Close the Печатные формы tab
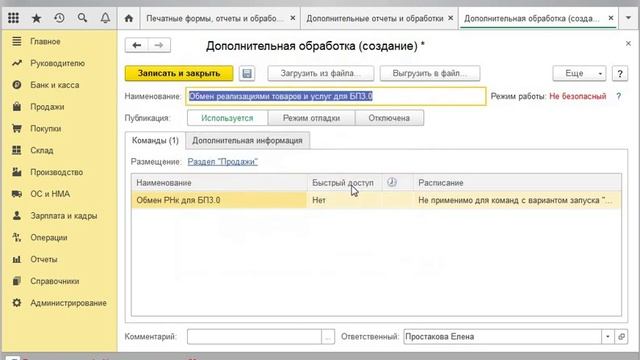The image size is (640, 360). tap(293, 18)
